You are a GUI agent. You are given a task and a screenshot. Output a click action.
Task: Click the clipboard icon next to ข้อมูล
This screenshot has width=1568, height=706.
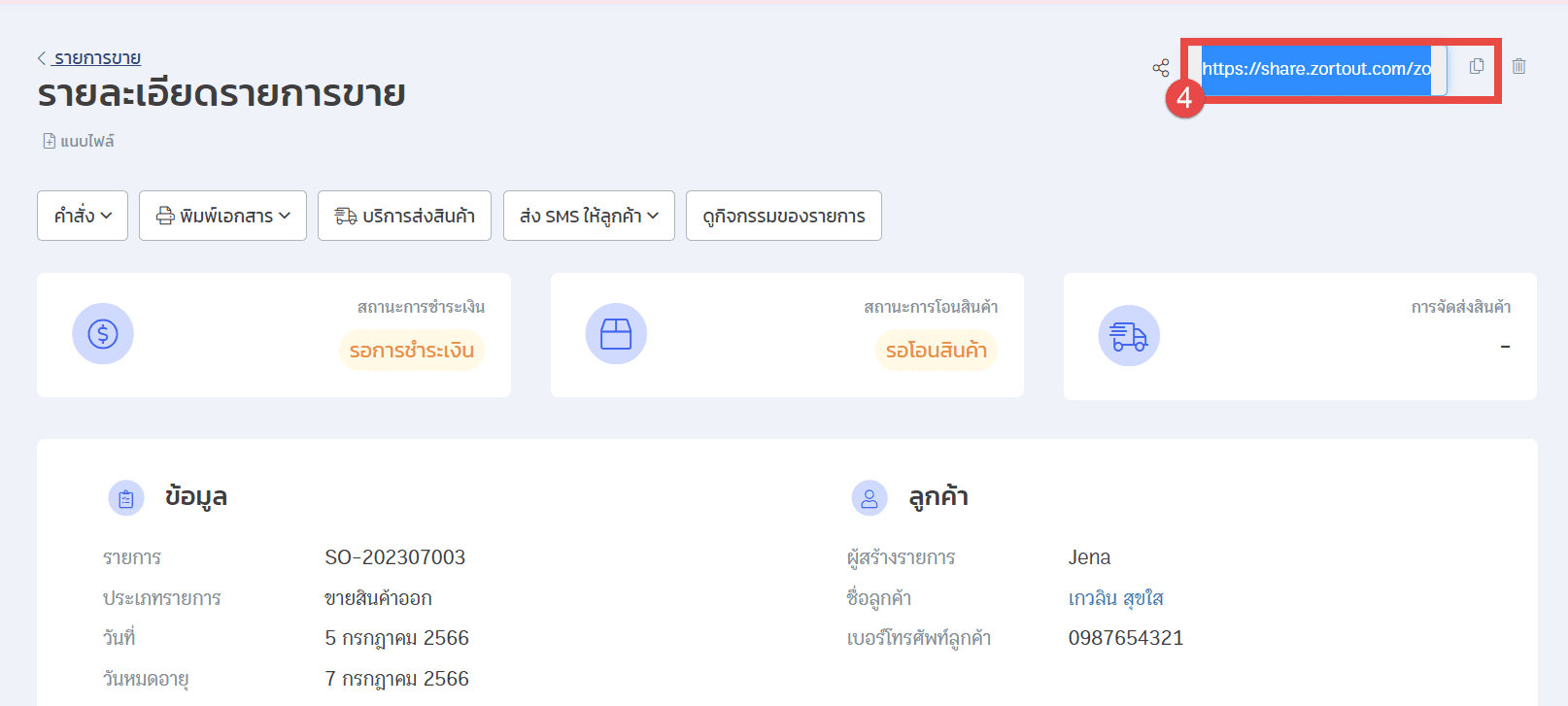click(126, 499)
